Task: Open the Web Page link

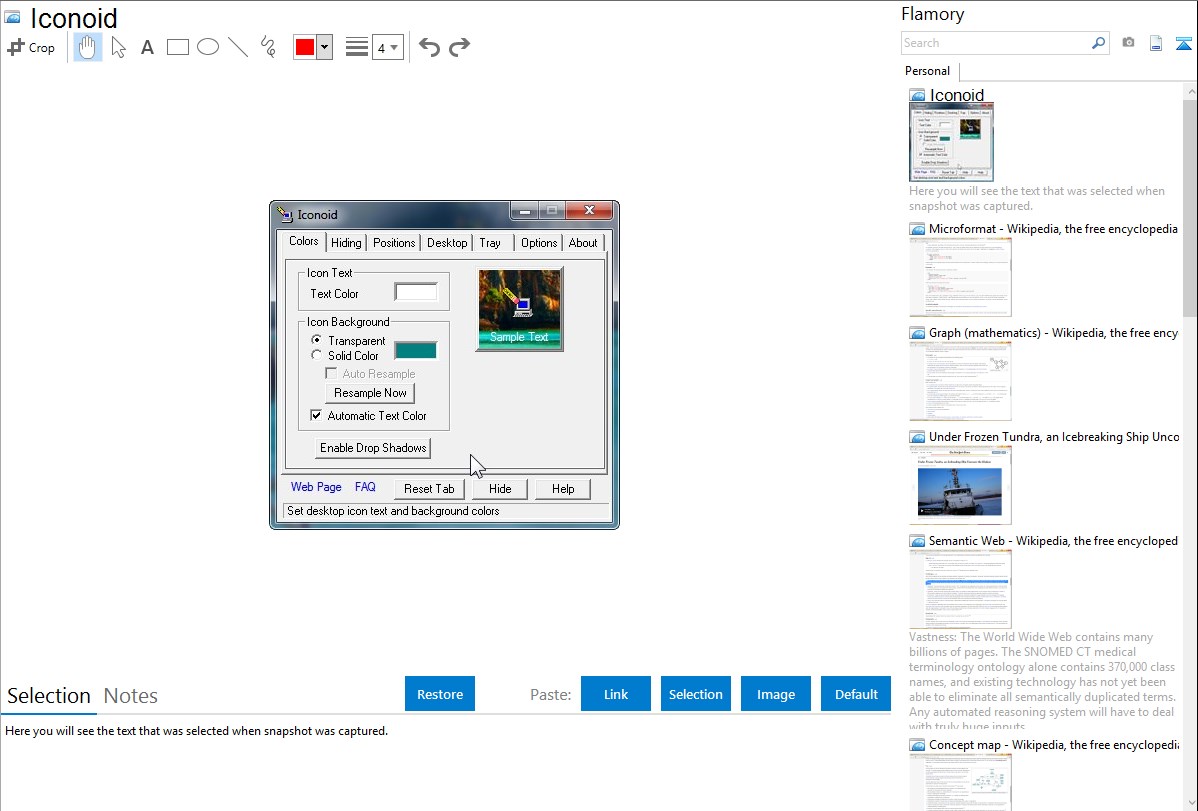Action: tap(316, 487)
